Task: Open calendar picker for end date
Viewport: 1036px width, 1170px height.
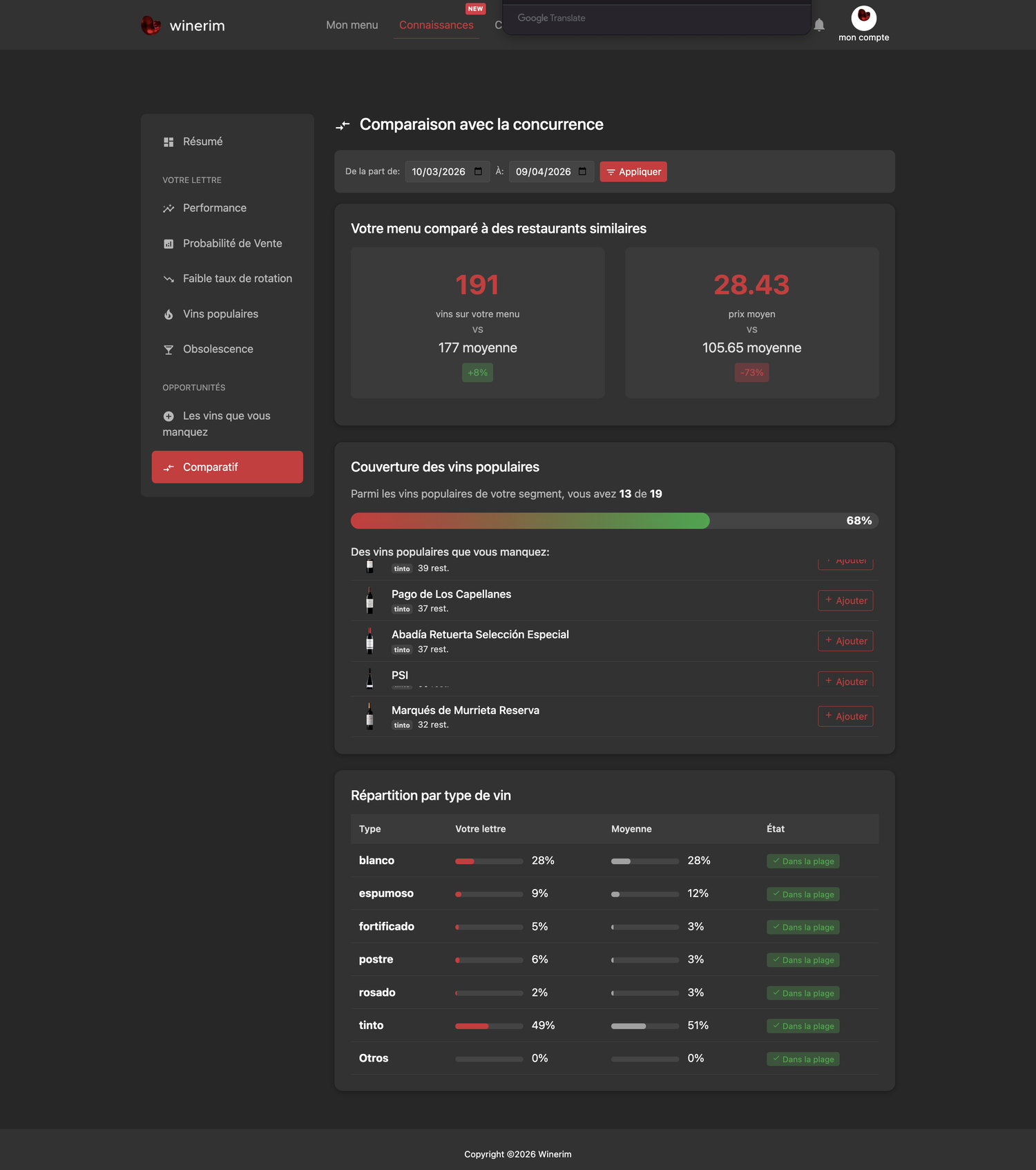Action: click(x=582, y=171)
